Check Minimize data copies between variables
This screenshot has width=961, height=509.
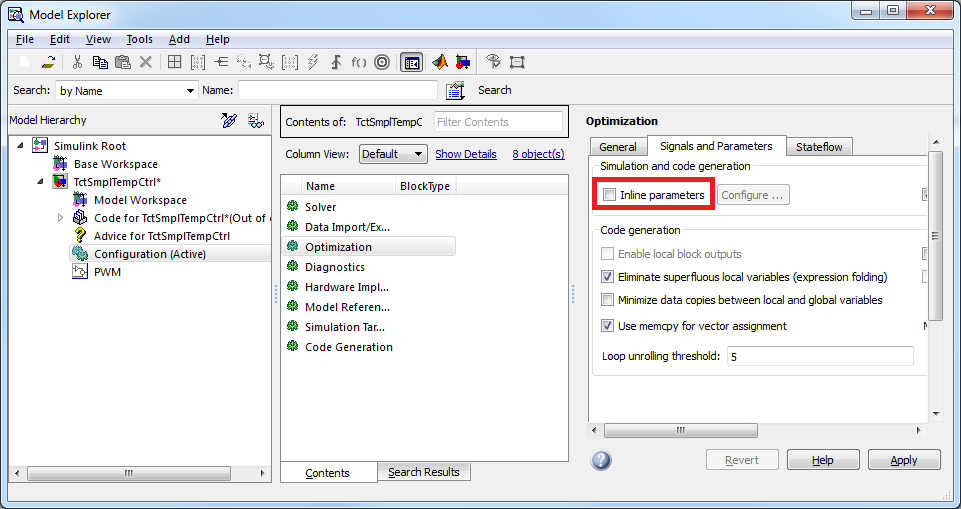tap(607, 300)
